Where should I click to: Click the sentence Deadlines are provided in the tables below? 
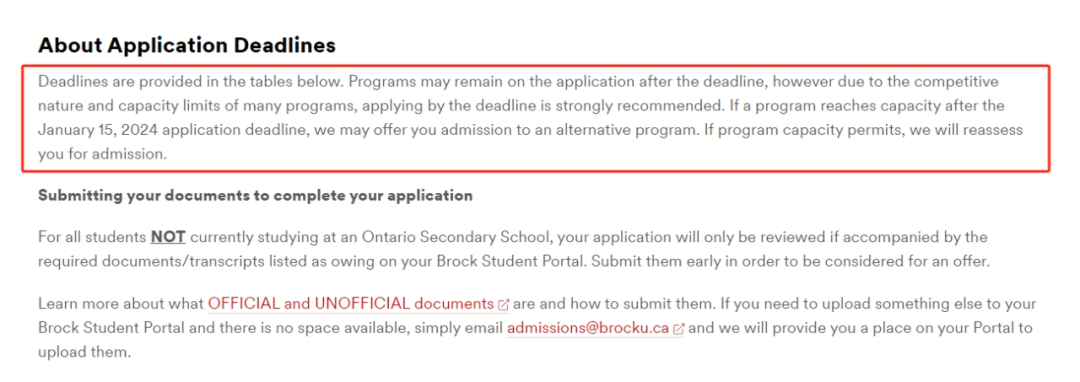(191, 82)
